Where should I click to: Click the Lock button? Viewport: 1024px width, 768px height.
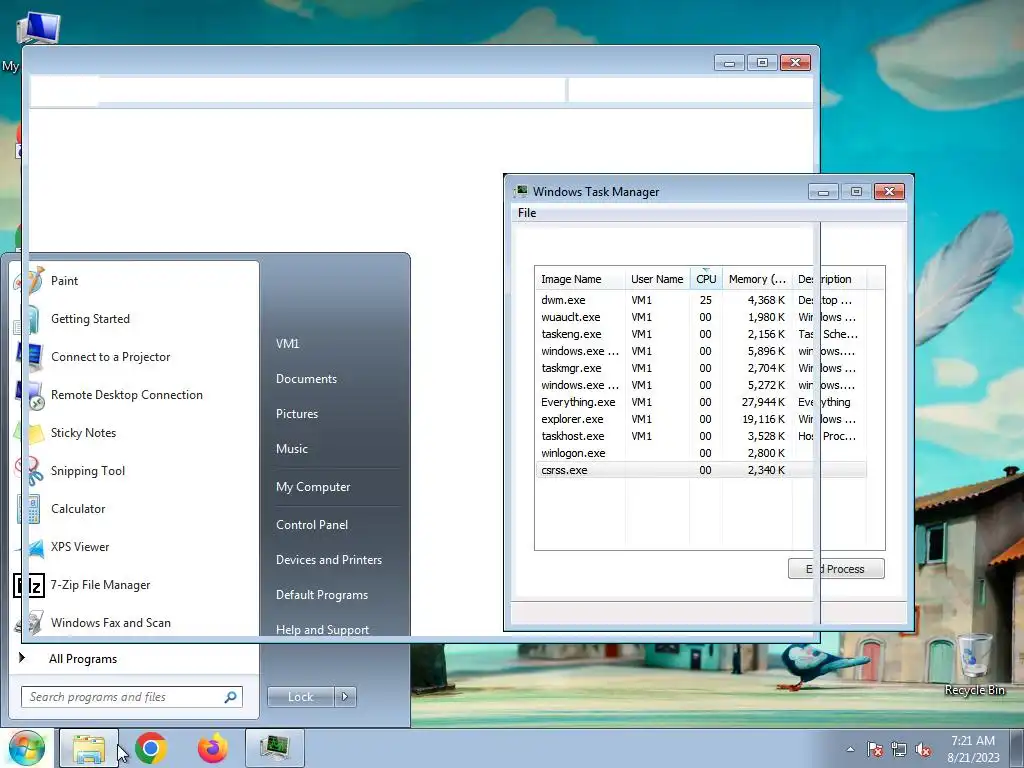[x=300, y=697]
